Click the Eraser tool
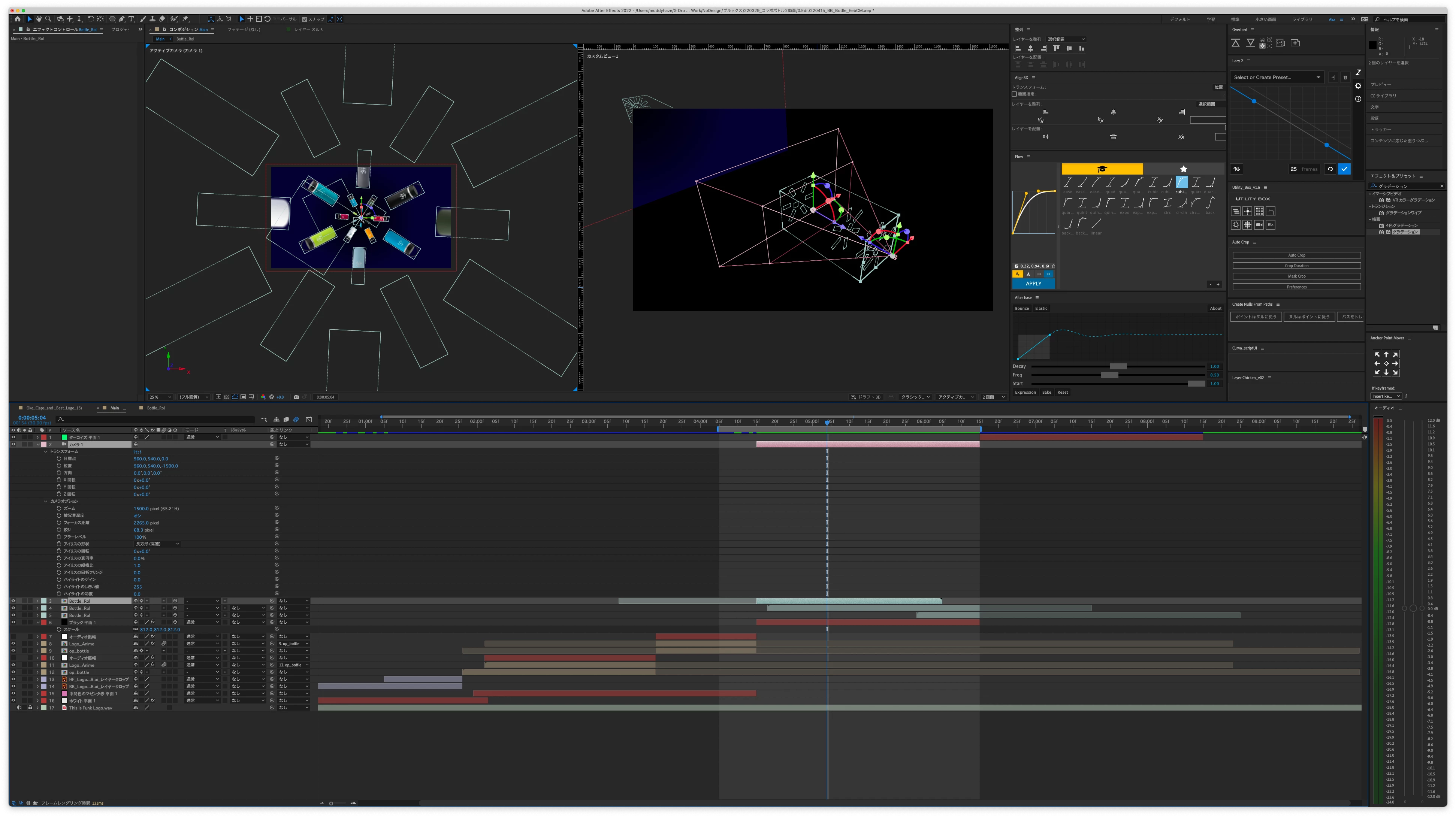Screen dimensions: 1456x817 tap(162, 19)
